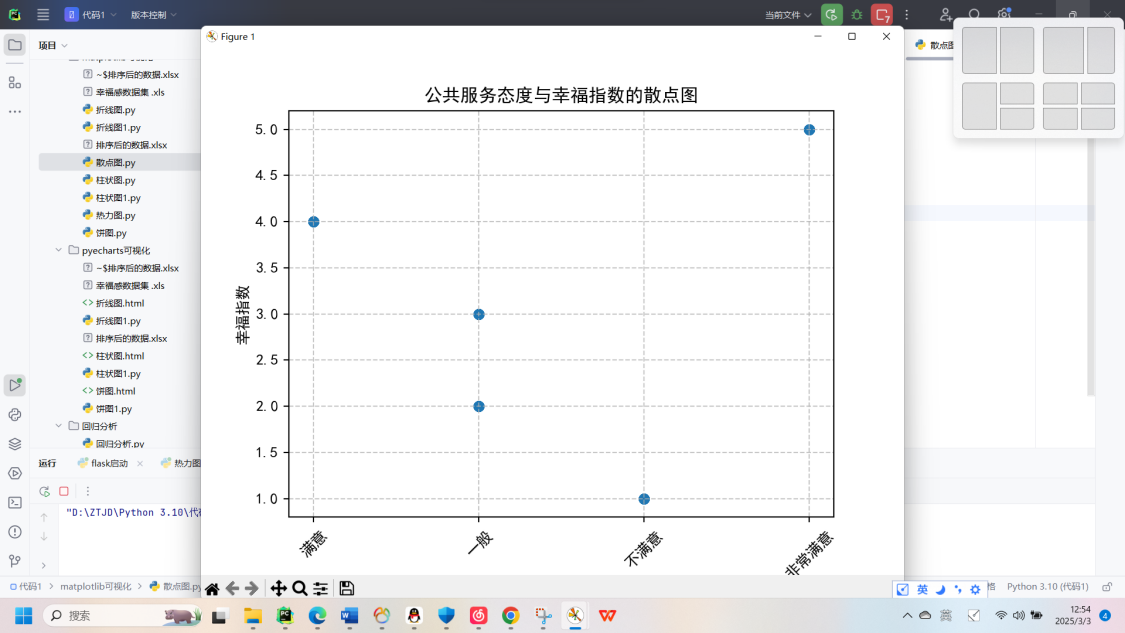Switch to the 热力图 run tab
Screen dimensions: 1125x633
[x=181, y=464]
